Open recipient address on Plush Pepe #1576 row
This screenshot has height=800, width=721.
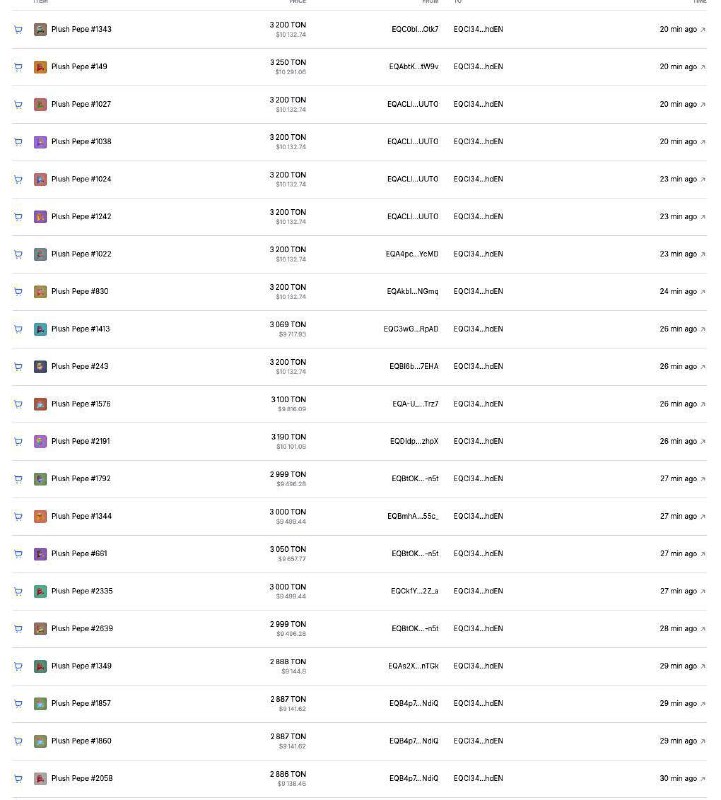point(478,404)
